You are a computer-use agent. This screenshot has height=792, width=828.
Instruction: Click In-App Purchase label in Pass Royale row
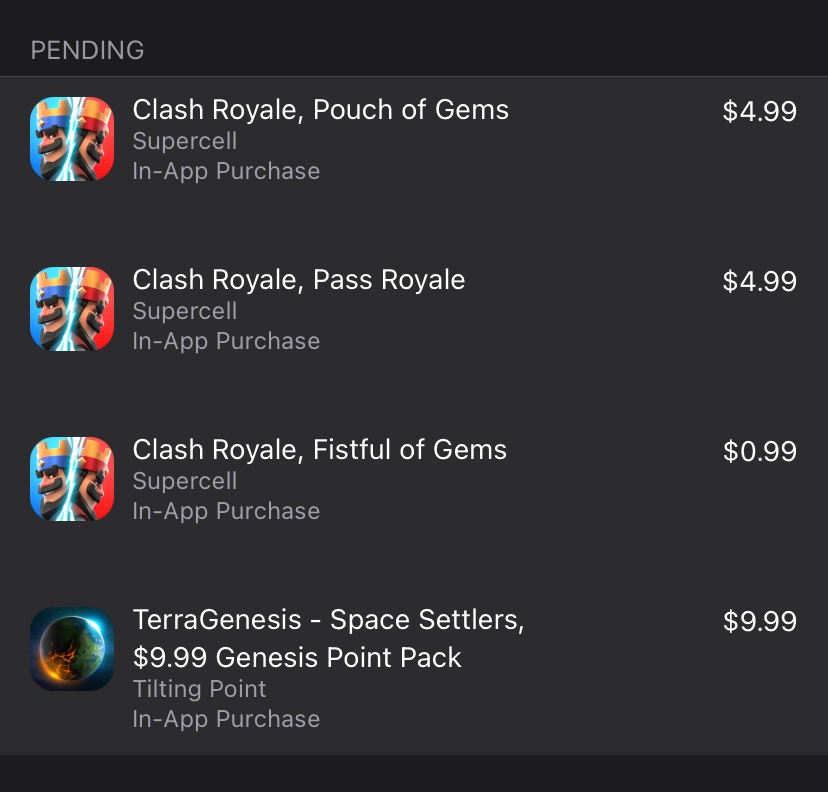(226, 341)
